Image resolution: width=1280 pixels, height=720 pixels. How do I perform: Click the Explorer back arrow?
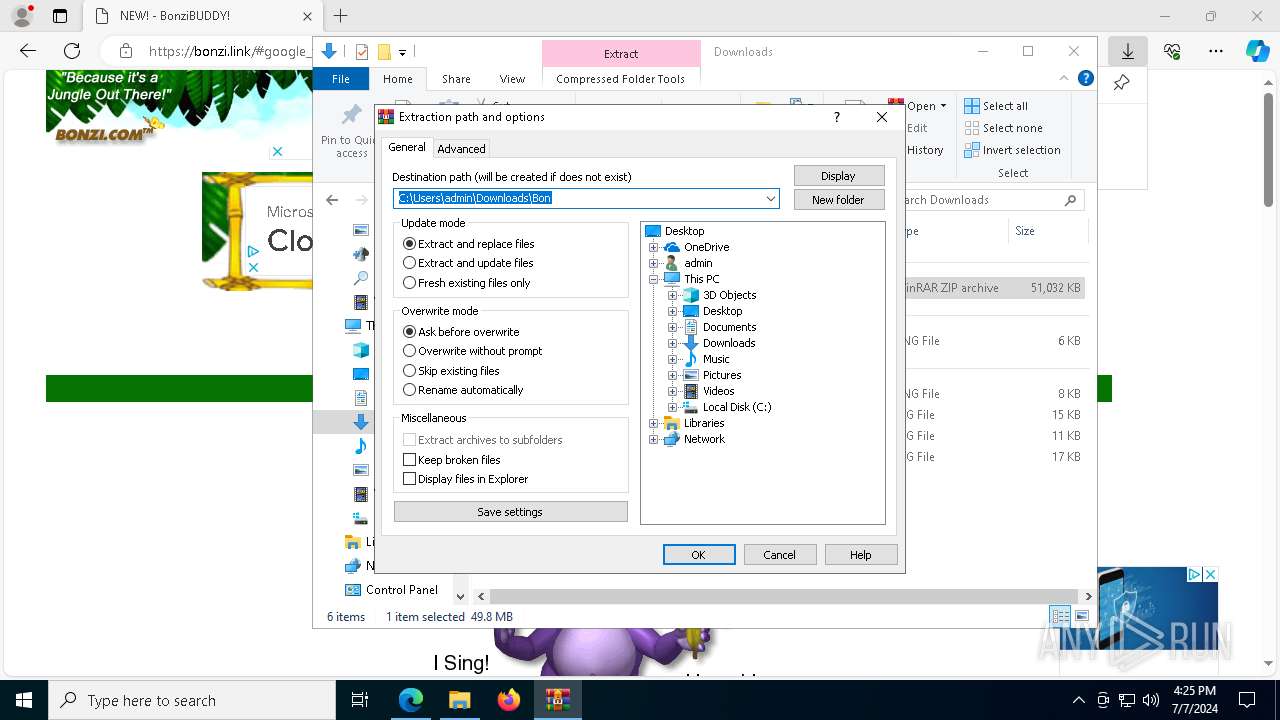click(x=332, y=200)
